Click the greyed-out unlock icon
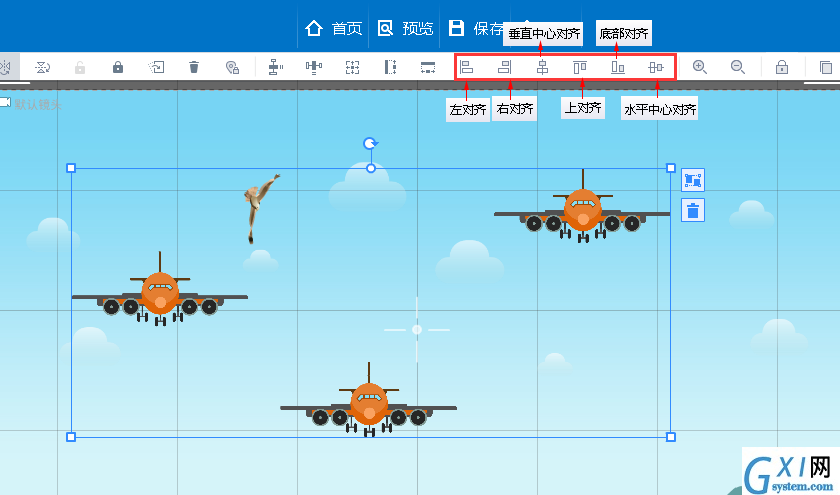 click(80, 68)
